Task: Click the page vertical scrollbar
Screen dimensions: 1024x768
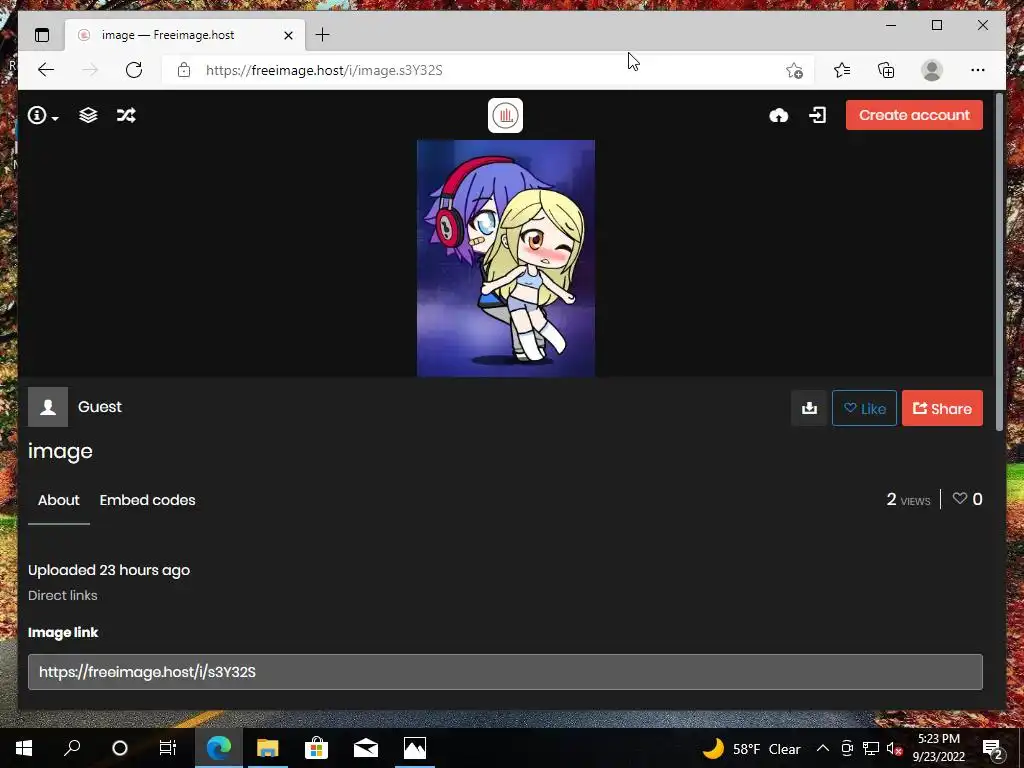Action: point(999,262)
